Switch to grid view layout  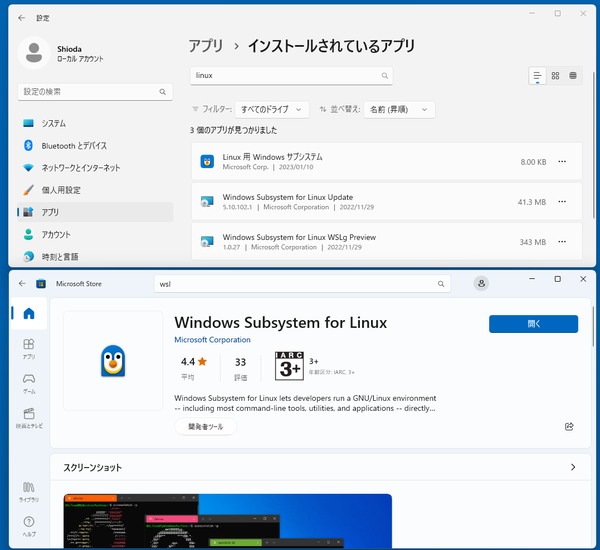click(555, 76)
